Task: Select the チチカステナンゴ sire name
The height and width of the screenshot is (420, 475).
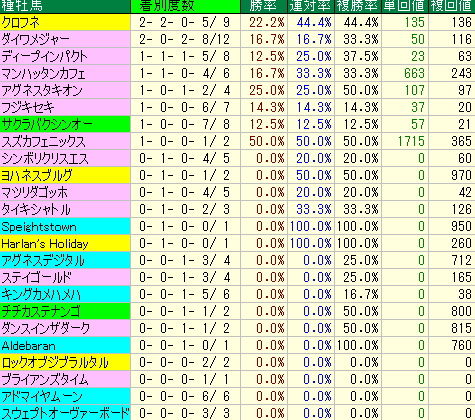Action: 41,311
